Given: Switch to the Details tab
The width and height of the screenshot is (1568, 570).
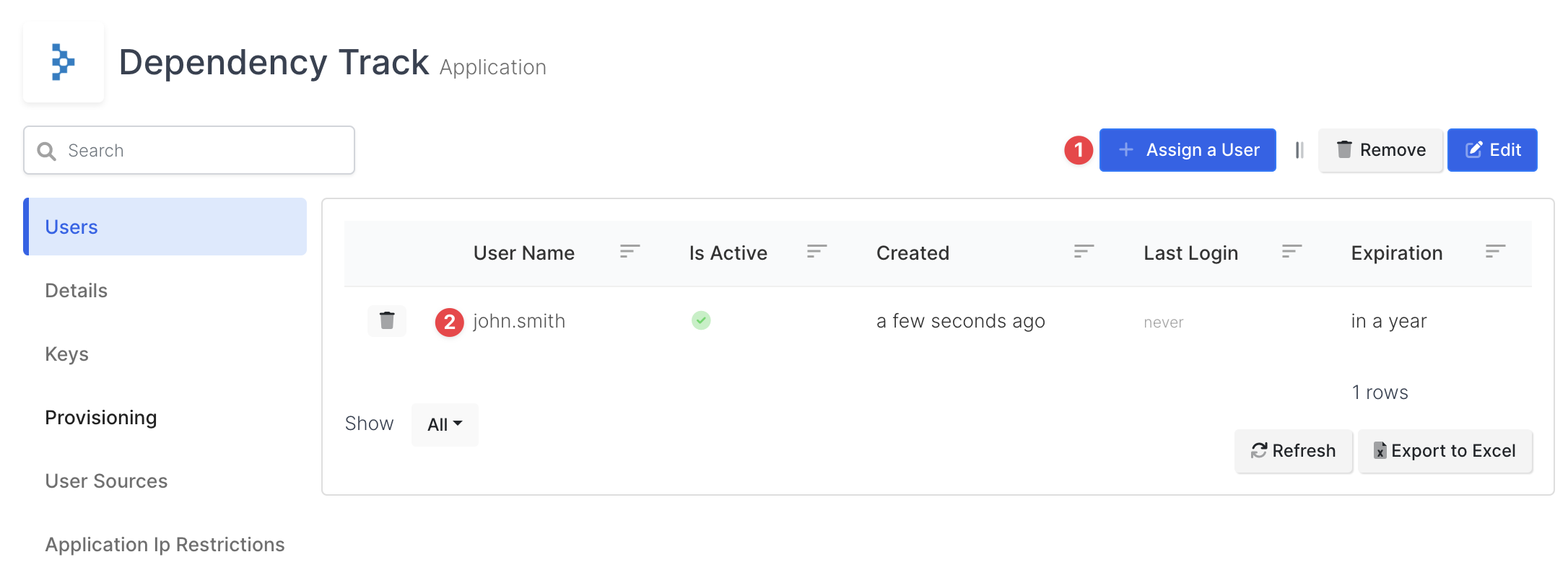Looking at the screenshot, I should coord(76,291).
